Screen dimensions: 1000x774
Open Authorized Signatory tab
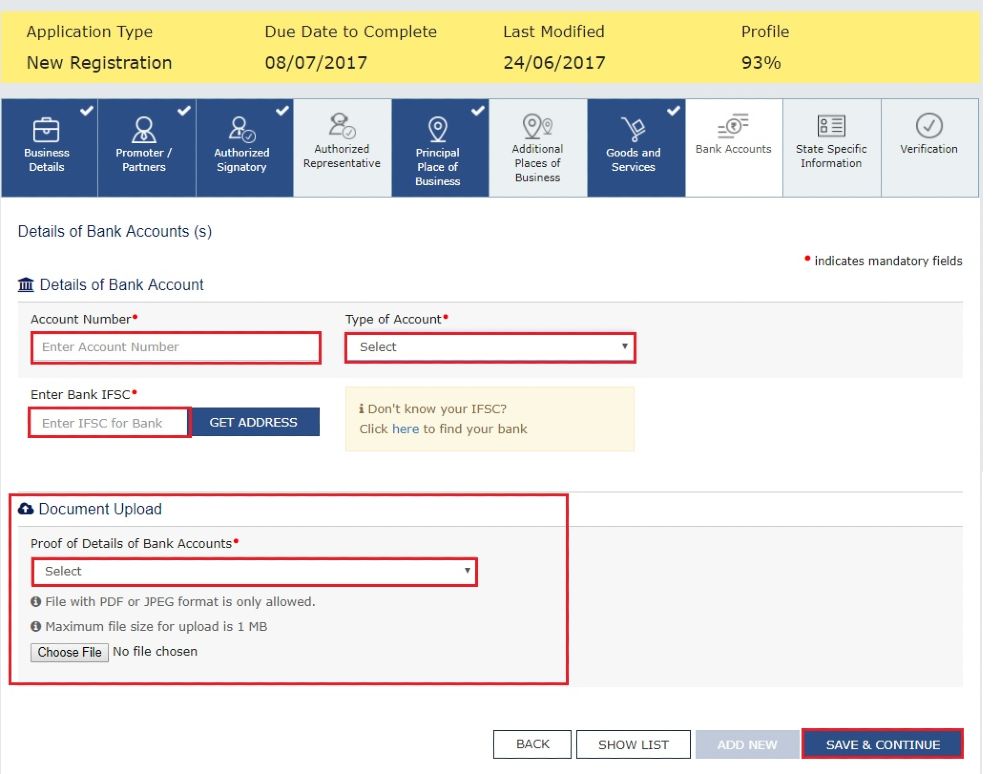tap(244, 147)
